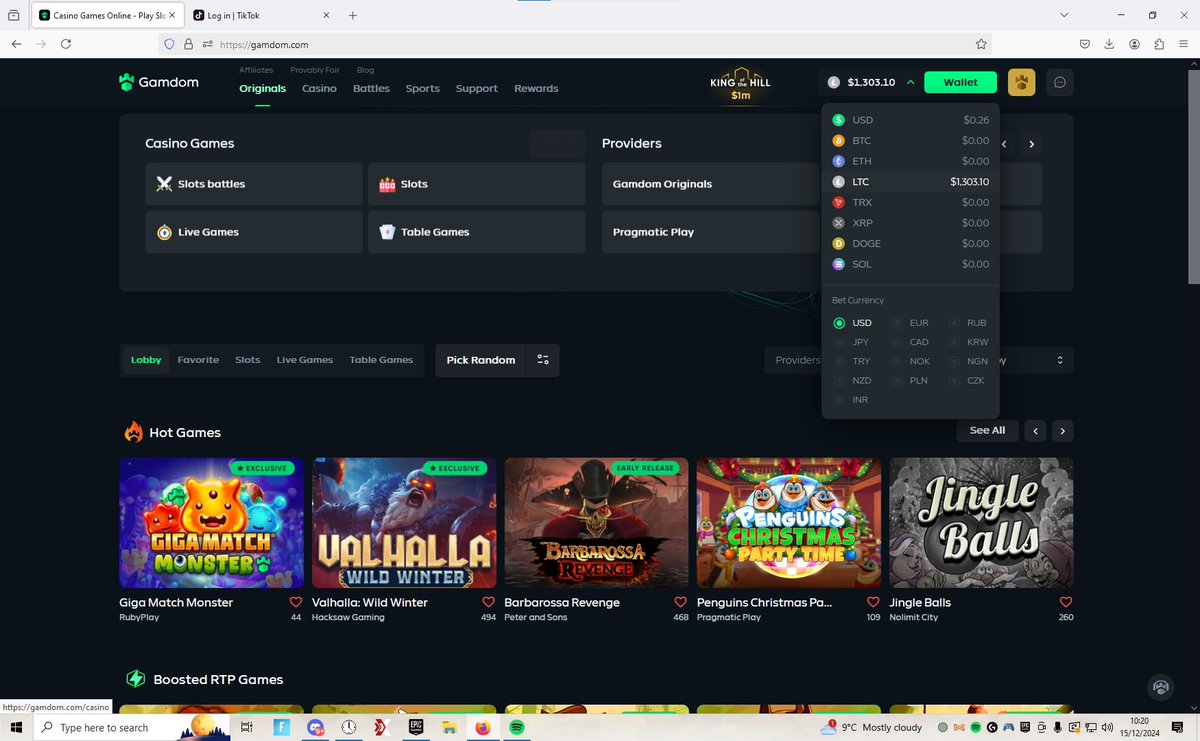Image resolution: width=1200 pixels, height=741 pixels.
Task: Open King of the Hill $1m promo
Action: pos(740,84)
